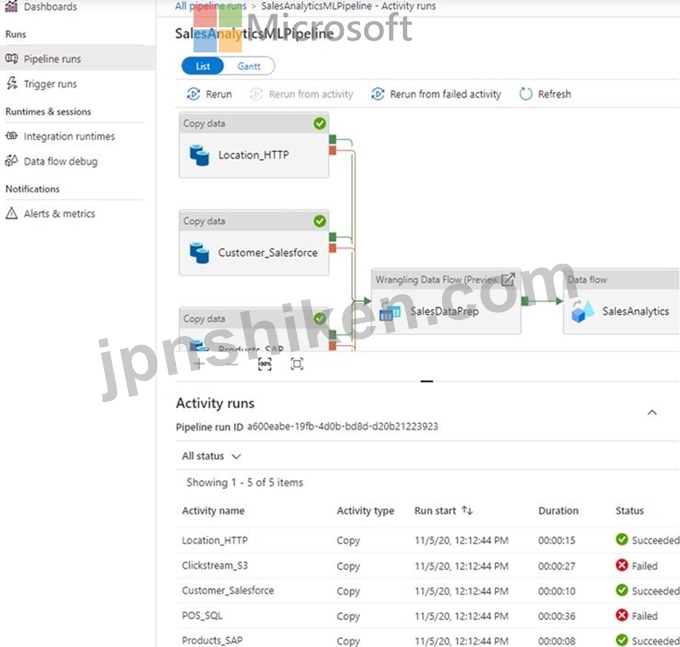Open SalesDataPrep via external link icon
The width and height of the screenshot is (680, 647).
point(508,280)
